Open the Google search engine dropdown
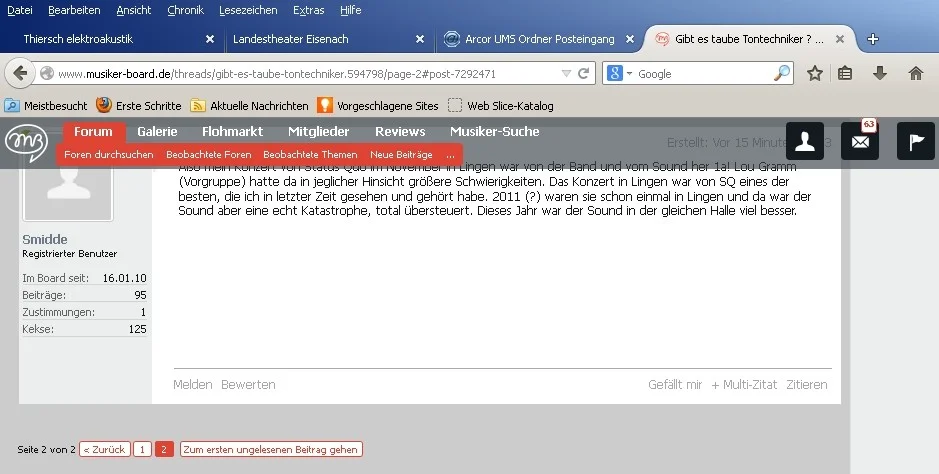Image resolution: width=939 pixels, height=474 pixels. [x=620, y=74]
